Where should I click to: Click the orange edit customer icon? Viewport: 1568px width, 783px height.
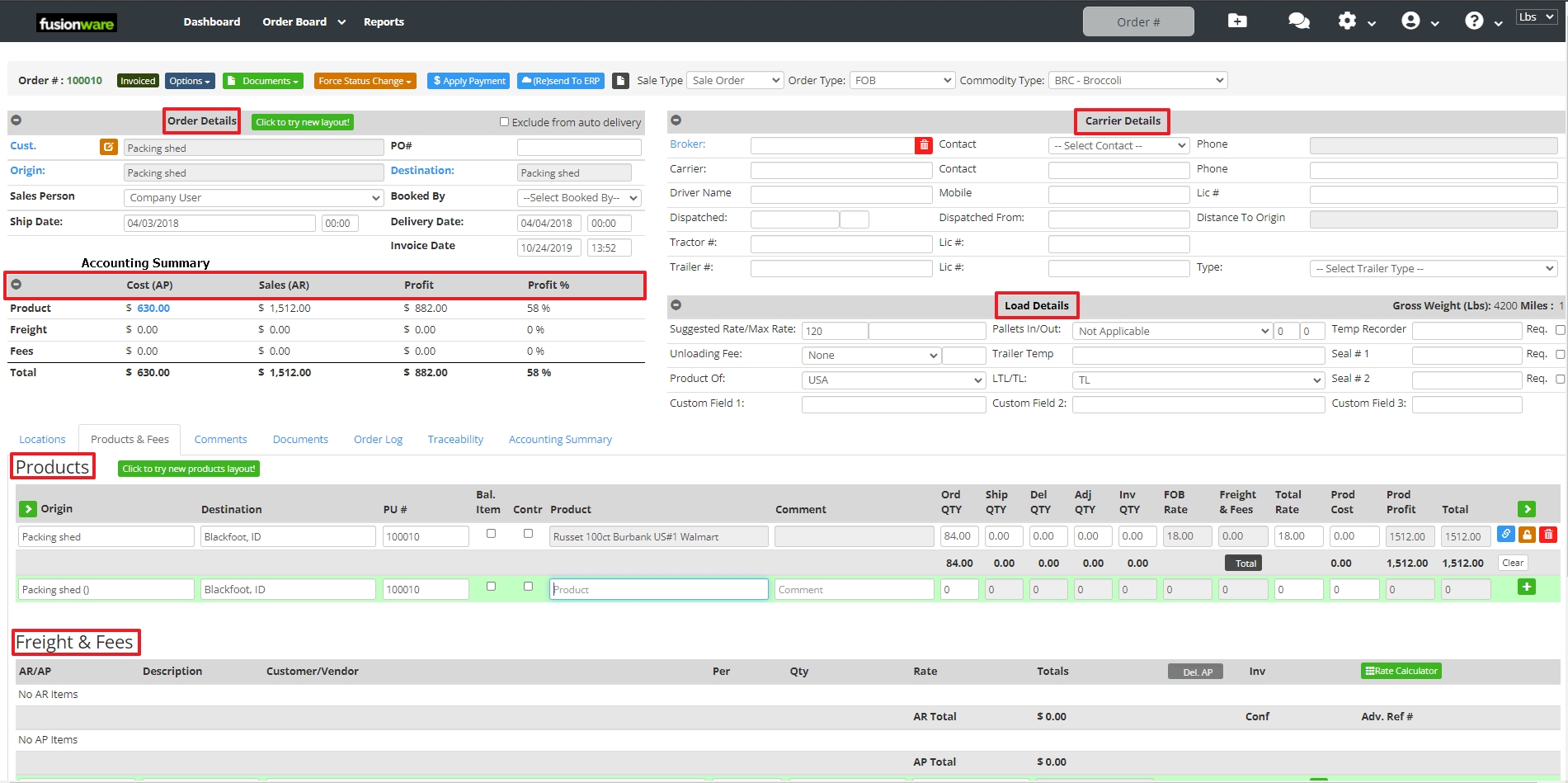(108, 147)
